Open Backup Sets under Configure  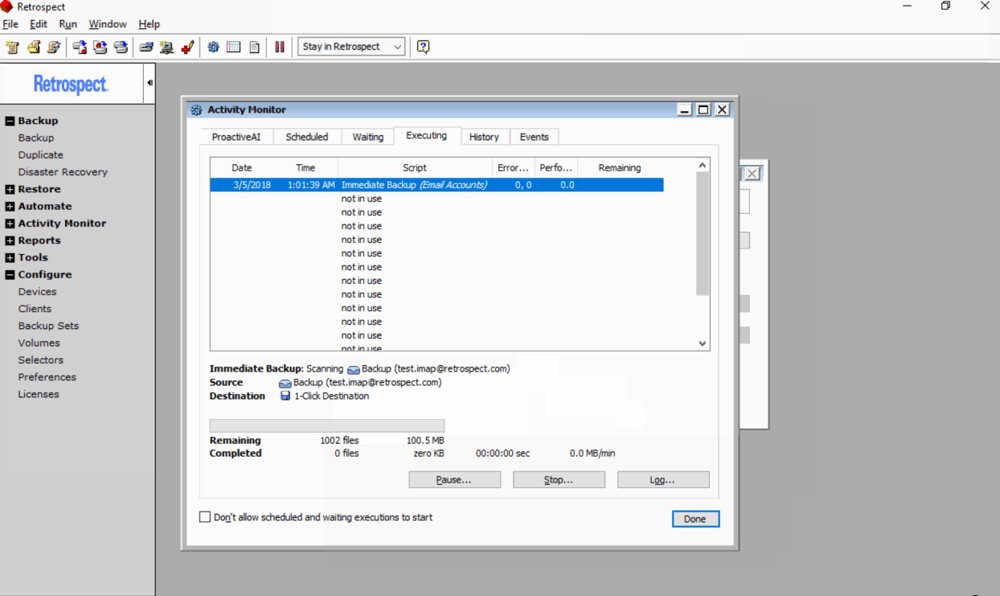(48, 326)
